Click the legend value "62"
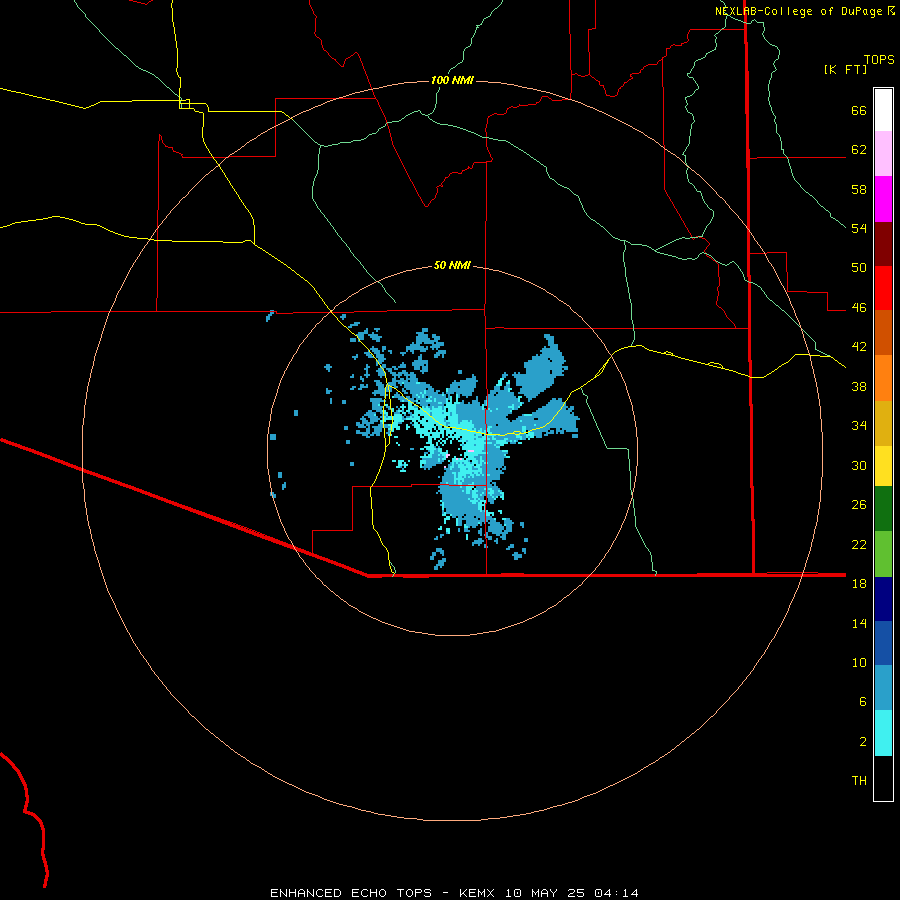This screenshot has height=900, width=900. [859, 150]
